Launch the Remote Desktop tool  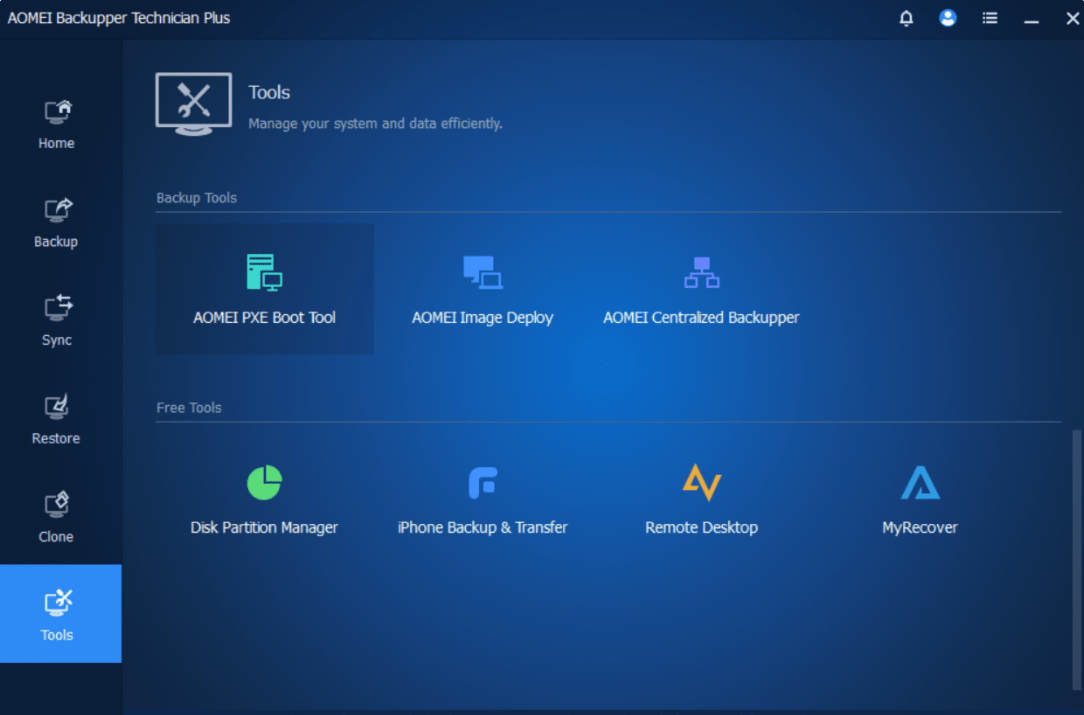coord(700,498)
